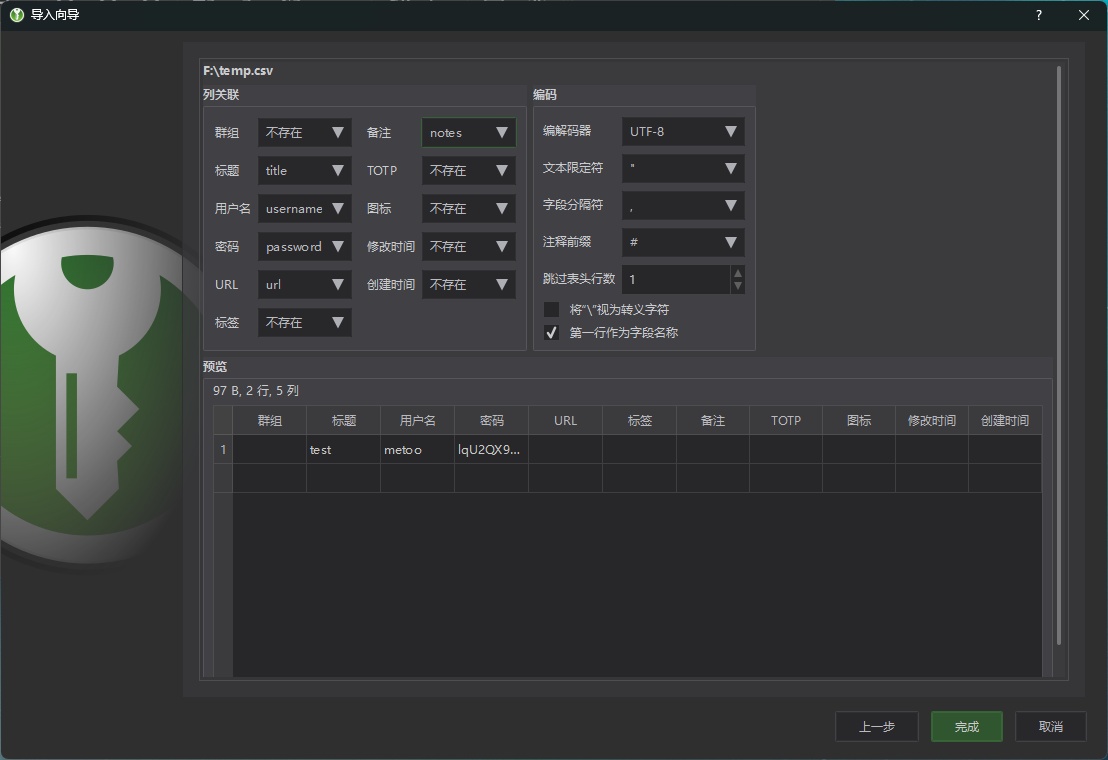Open the 文本限定符 dropdown

point(683,168)
